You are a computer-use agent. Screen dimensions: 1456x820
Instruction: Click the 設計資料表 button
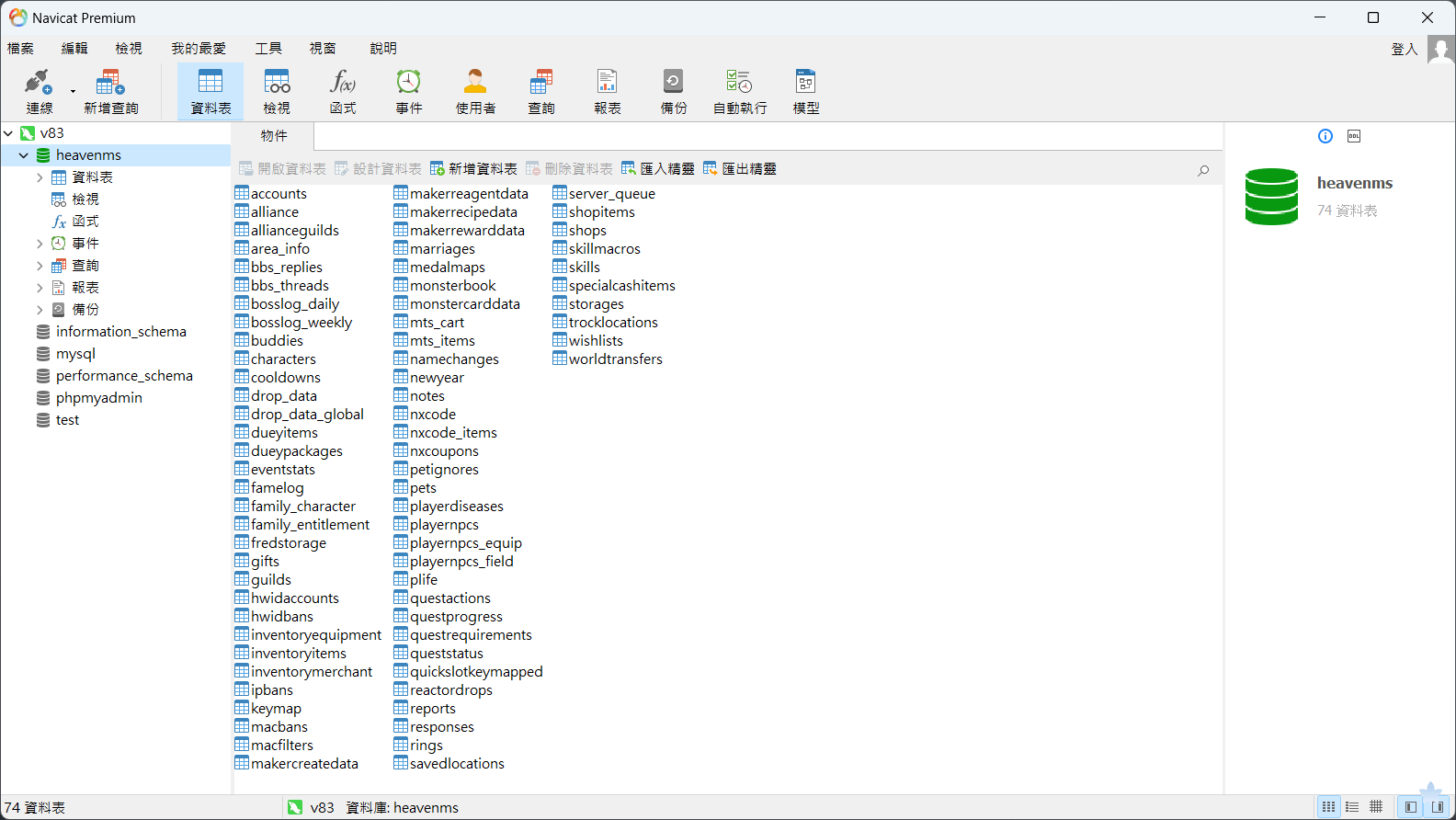point(378,169)
